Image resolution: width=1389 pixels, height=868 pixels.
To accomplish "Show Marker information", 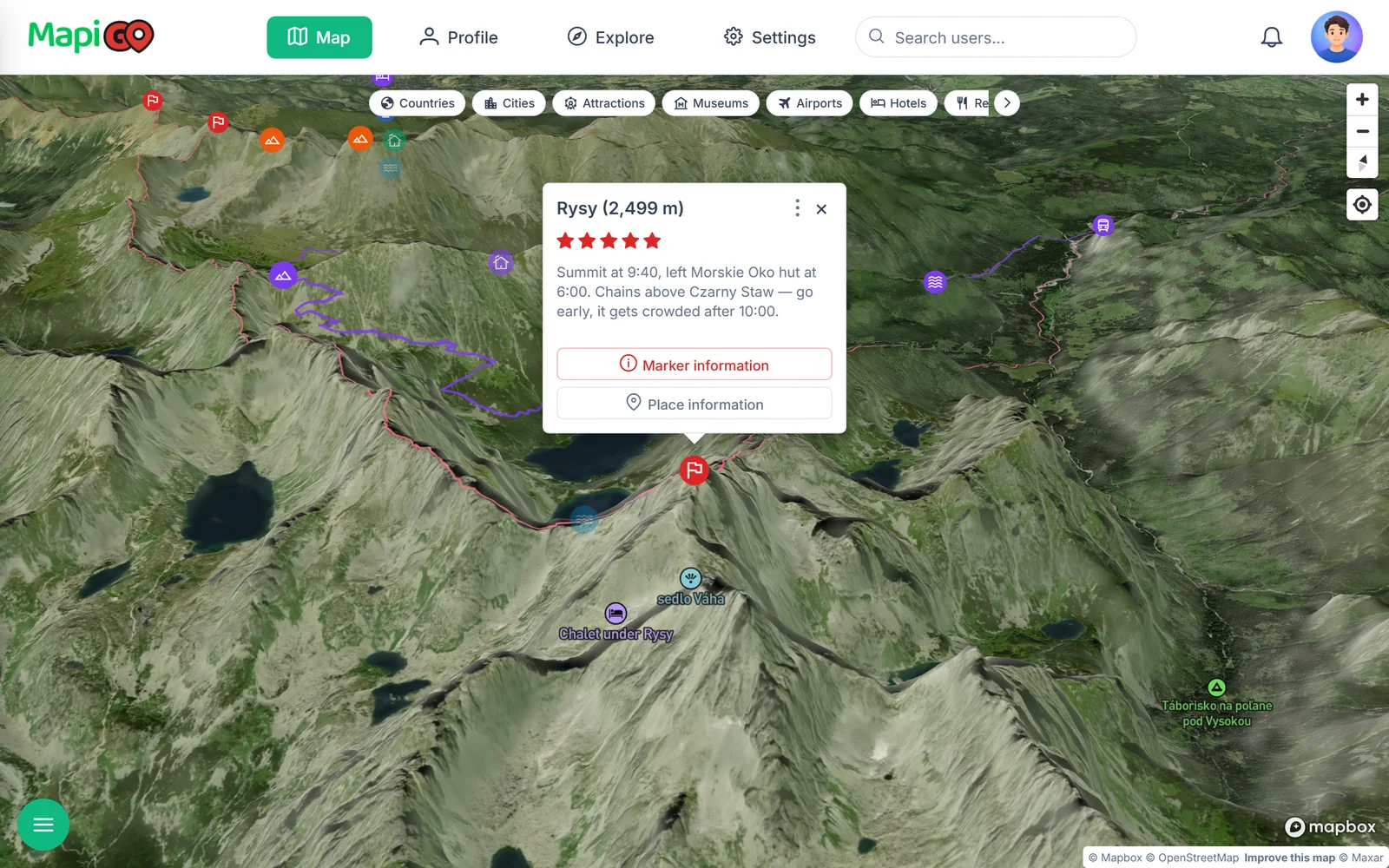I will tap(694, 365).
